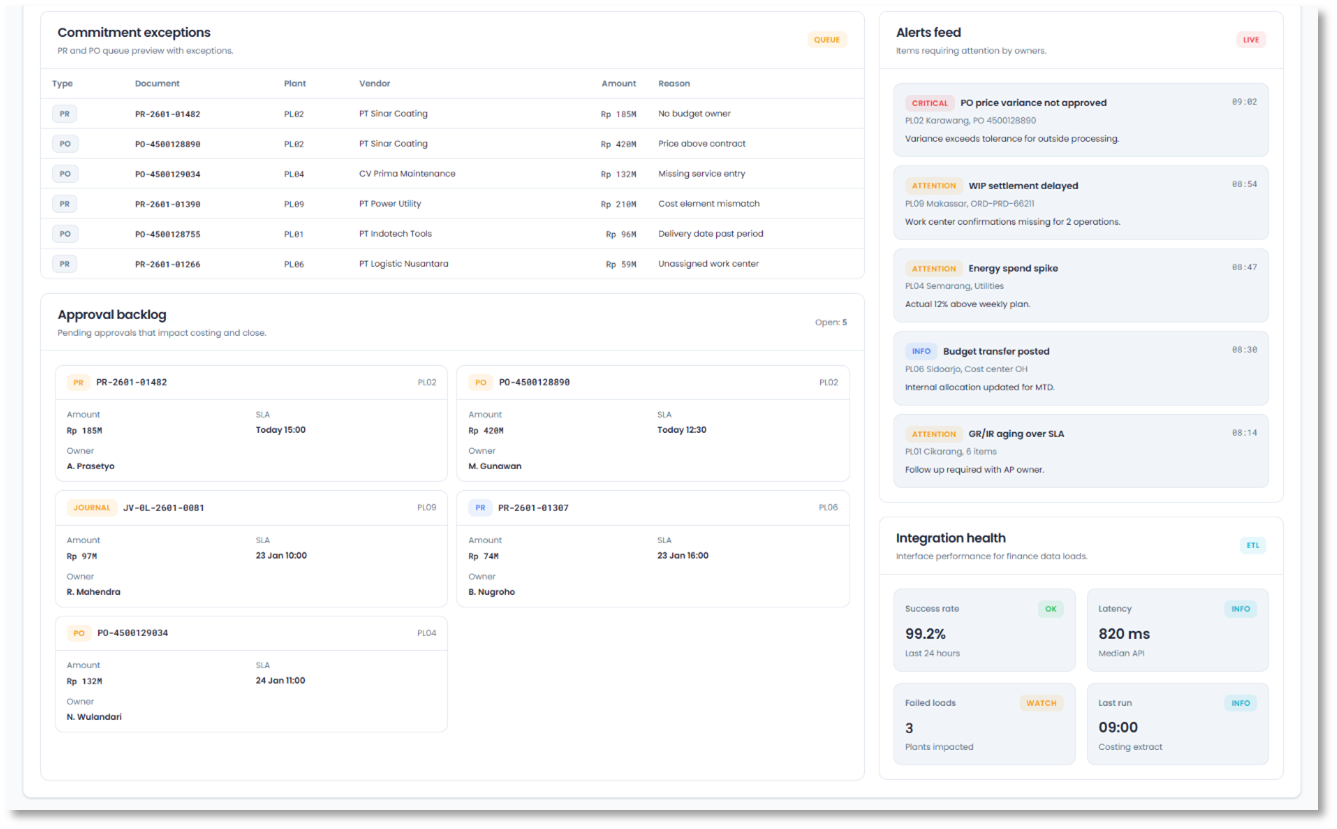Click the Vendor column header
Viewport: 1337px width, 829px height.
(375, 84)
